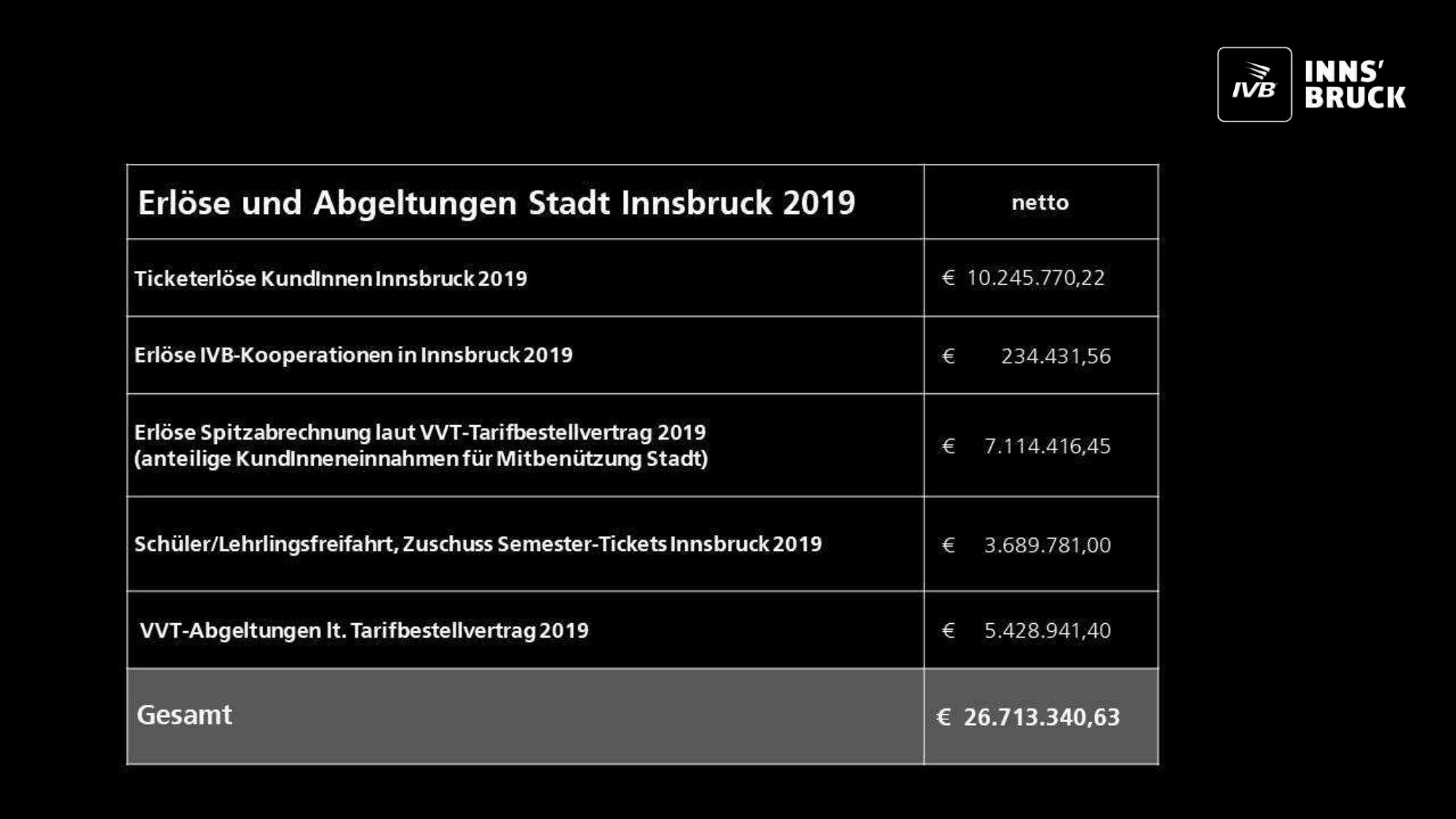Click the euro symbol in Schüler/Lehrlingsfreifahrt row
This screenshot has width=1456, height=819.
click(948, 545)
